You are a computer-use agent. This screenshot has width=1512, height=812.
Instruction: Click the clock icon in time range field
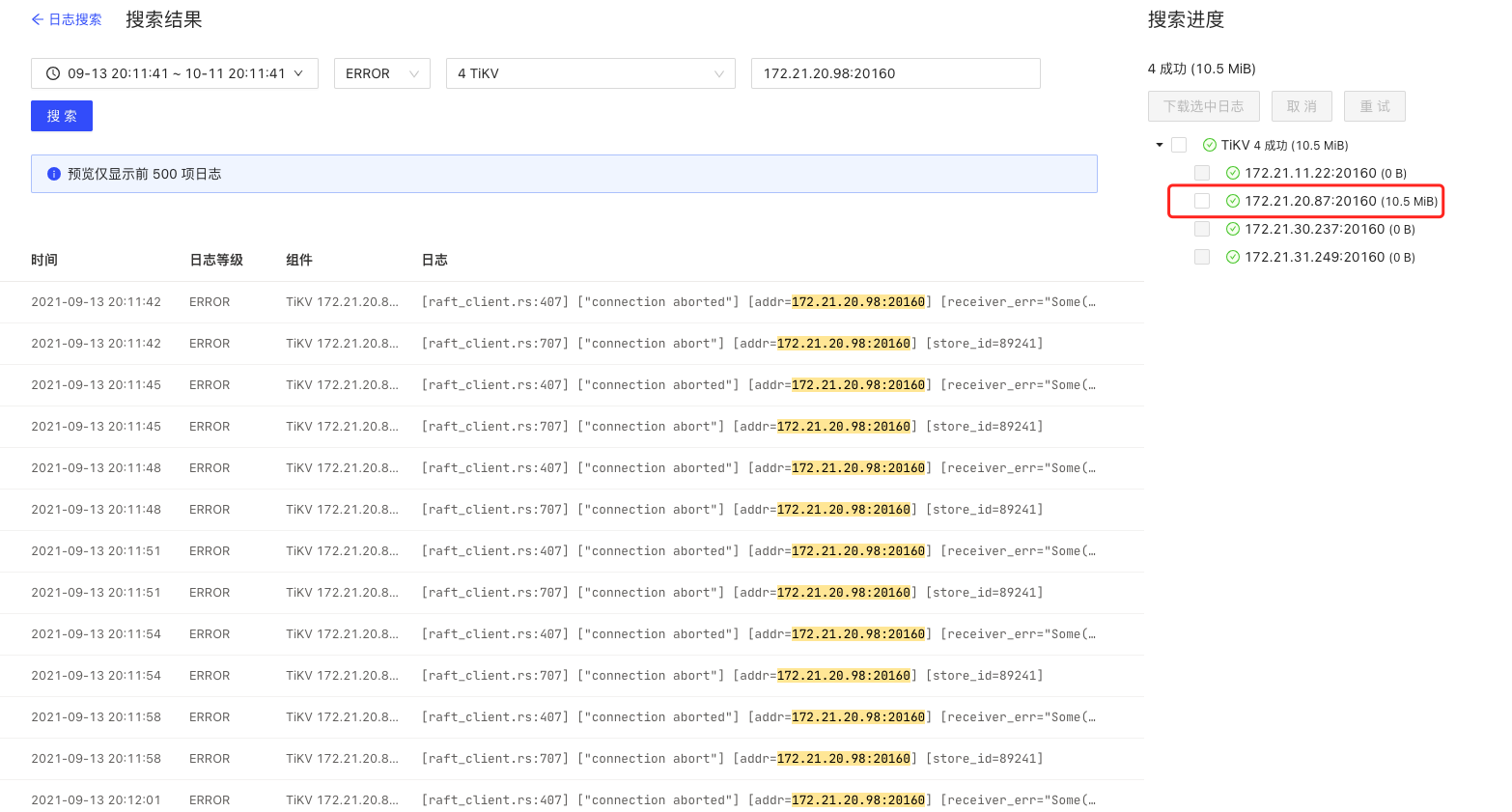53,73
